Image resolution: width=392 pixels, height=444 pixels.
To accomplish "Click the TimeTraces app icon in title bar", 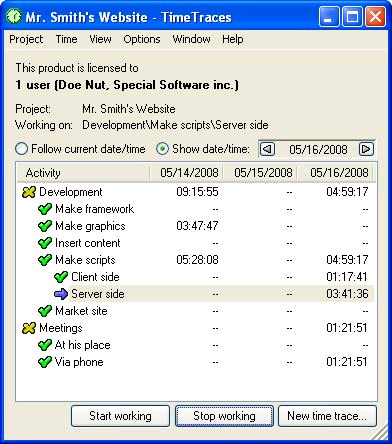I will point(14,16).
